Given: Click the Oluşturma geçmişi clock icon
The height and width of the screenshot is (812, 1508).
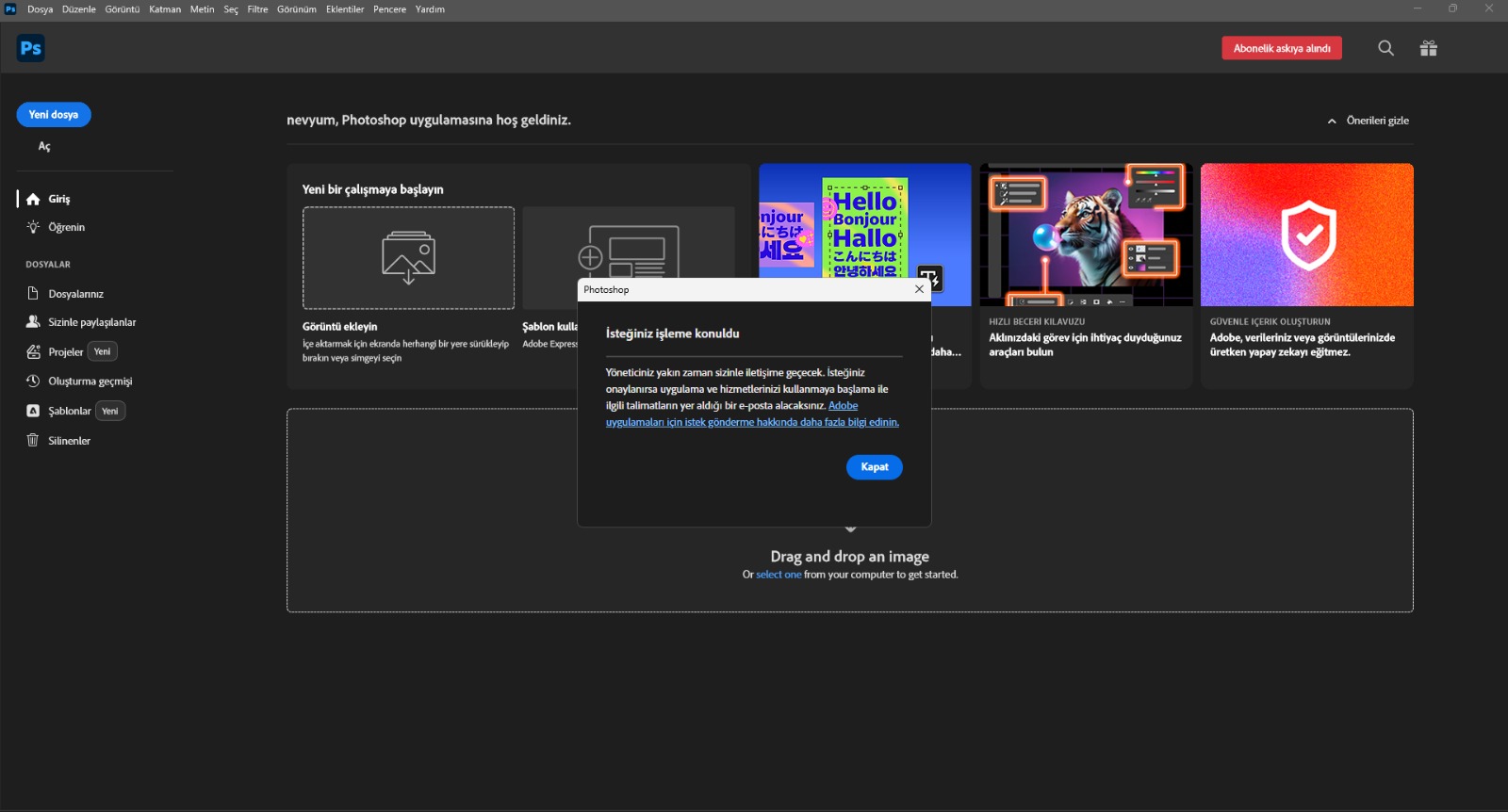Looking at the screenshot, I should tap(33, 382).
